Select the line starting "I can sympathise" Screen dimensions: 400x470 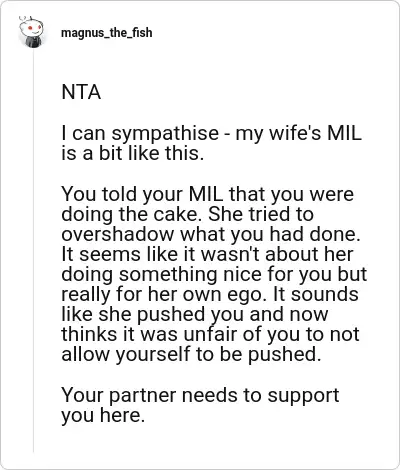[x=211, y=134]
